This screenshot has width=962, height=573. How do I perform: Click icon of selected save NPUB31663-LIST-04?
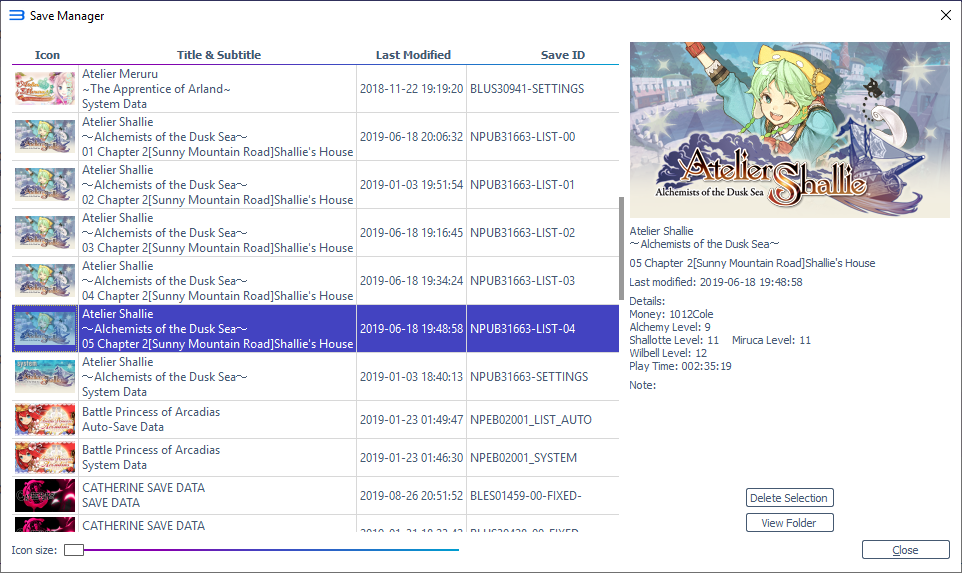(x=45, y=328)
